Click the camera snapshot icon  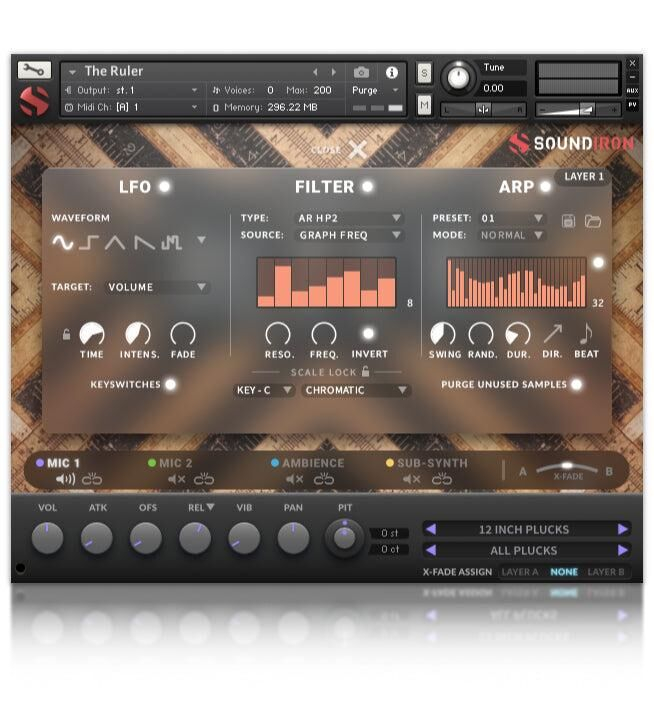tap(361, 72)
